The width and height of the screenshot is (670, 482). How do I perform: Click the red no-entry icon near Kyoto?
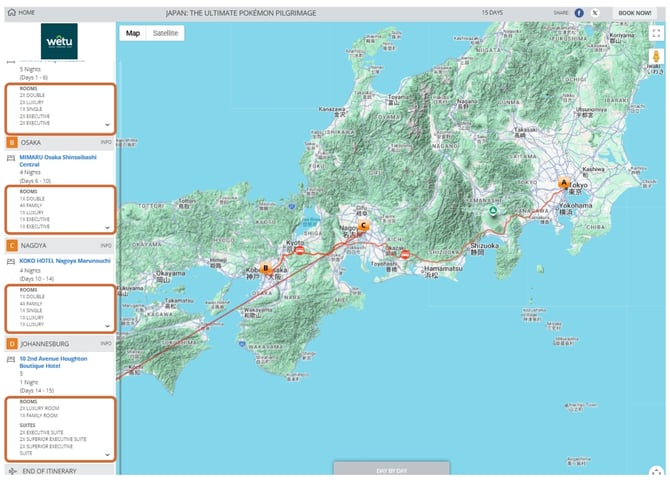coord(300,250)
